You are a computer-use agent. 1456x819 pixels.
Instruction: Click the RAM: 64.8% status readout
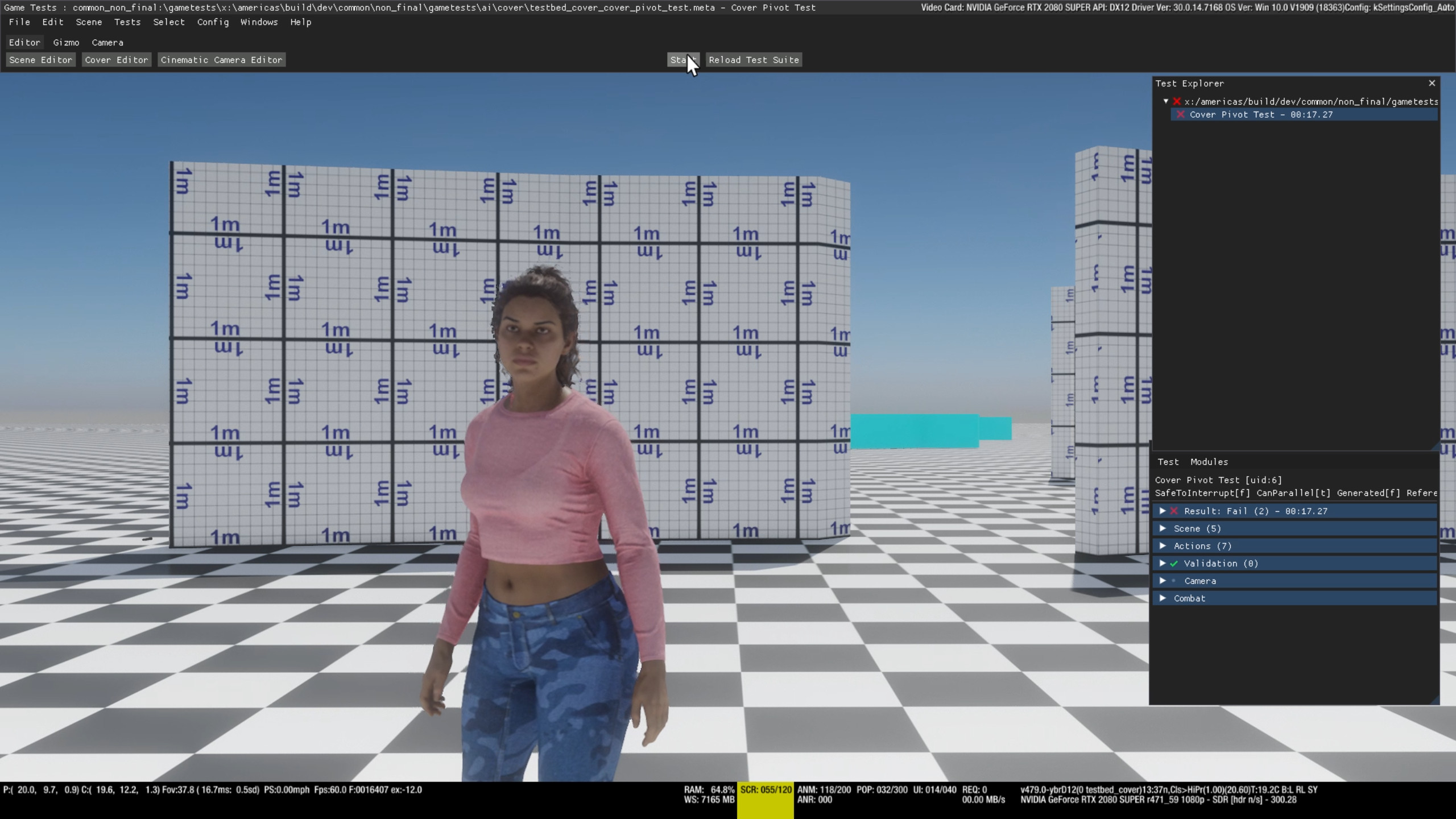[x=709, y=790]
